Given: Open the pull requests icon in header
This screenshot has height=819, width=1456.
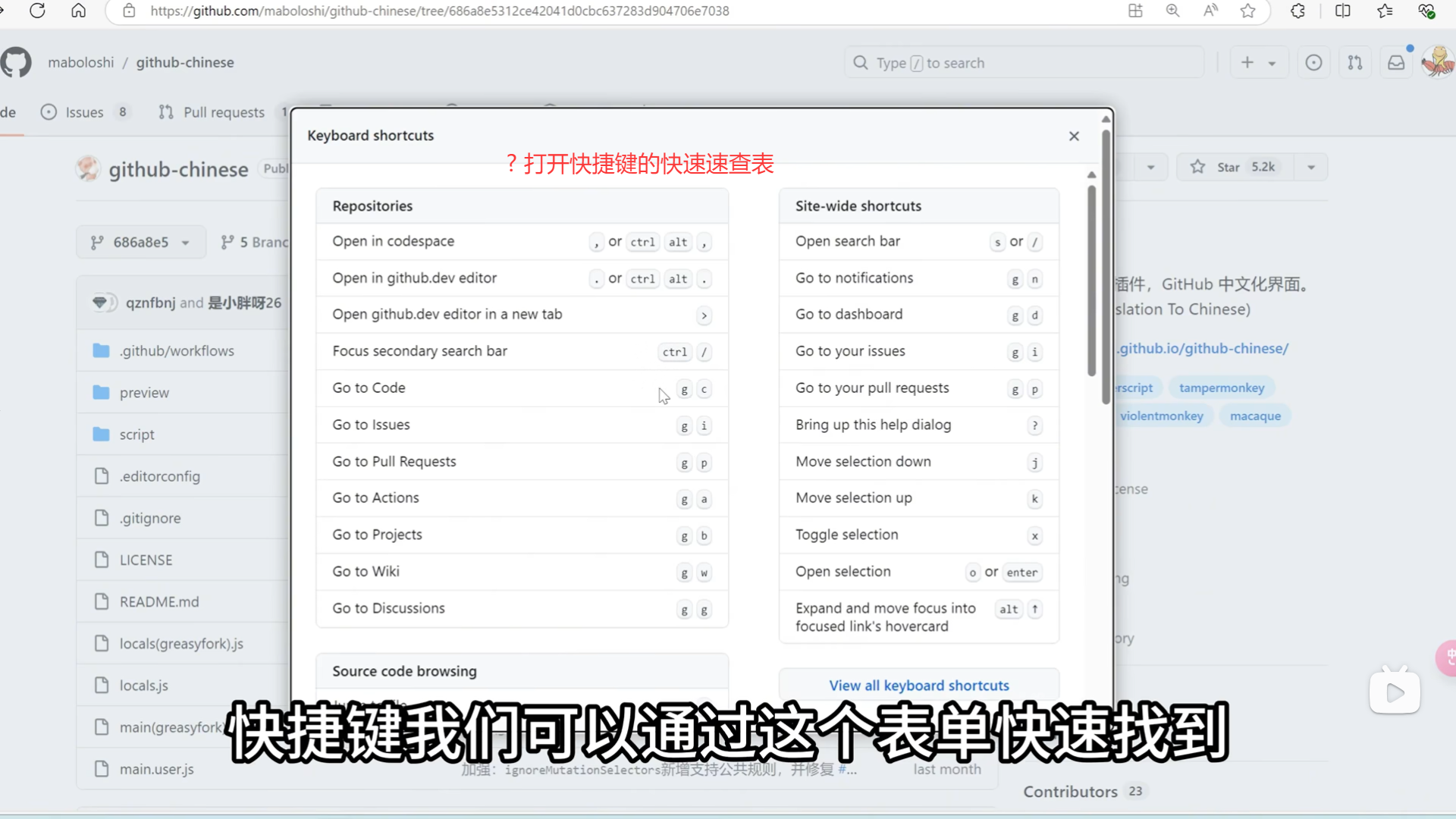Looking at the screenshot, I should click(1354, 63).
